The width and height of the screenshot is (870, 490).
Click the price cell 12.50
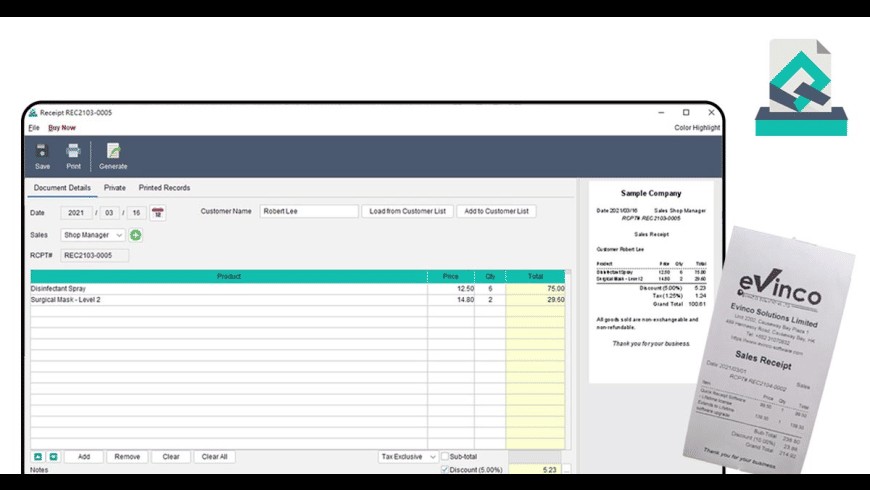451,289
